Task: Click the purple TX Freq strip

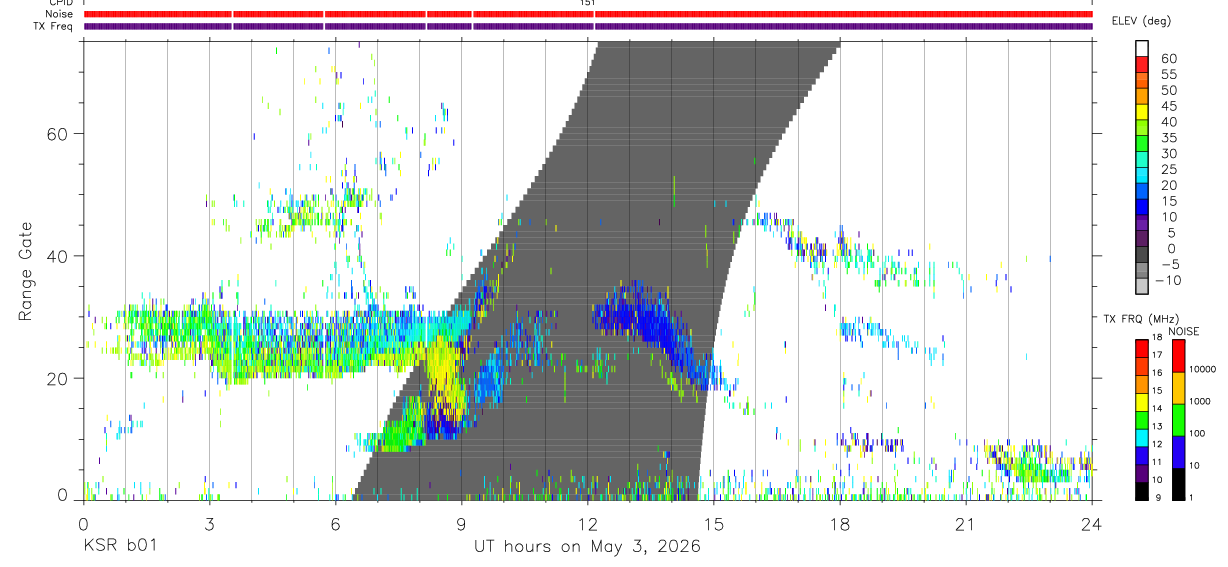Action: 588,26
